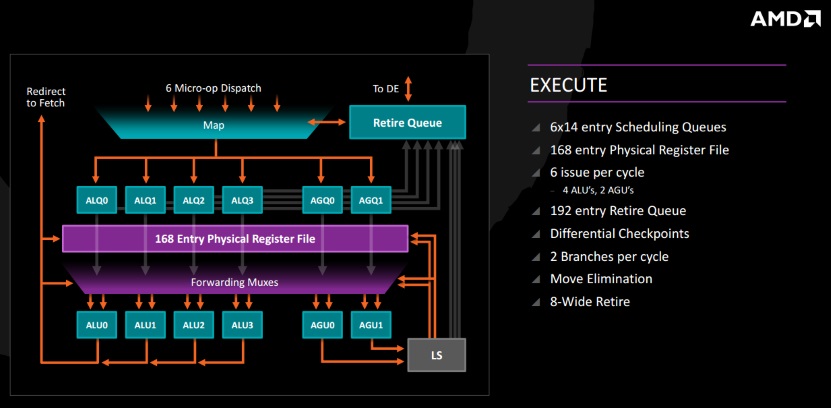Select the AGQ0 queue box
Image resolution: width=831 pixels, height=408 pixels.
point(323,200)
